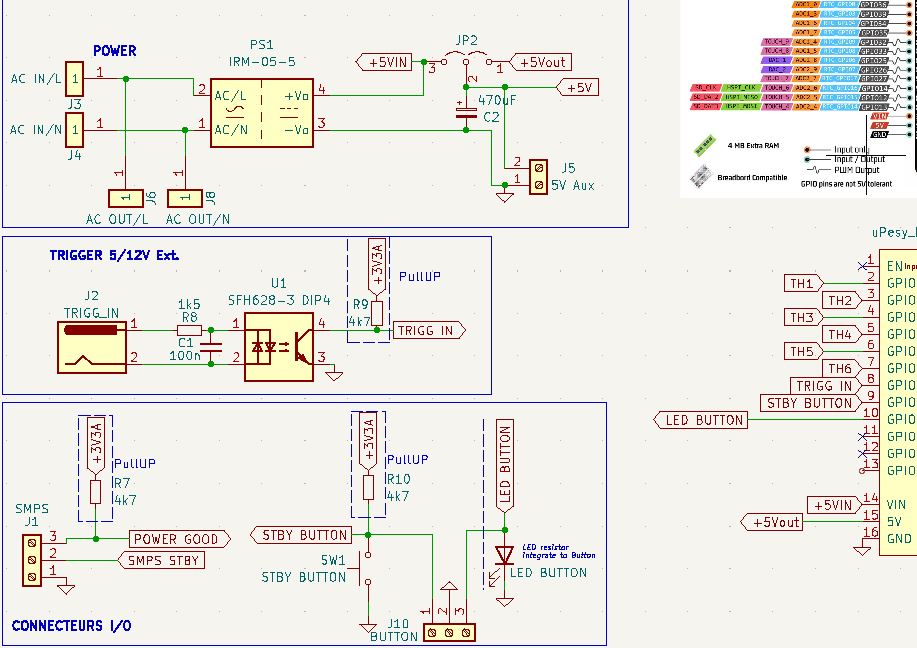Select the PS1 IRM-05-5 power supply symbol
Viewport: 917px width, 648px height.
click(262, 110)
